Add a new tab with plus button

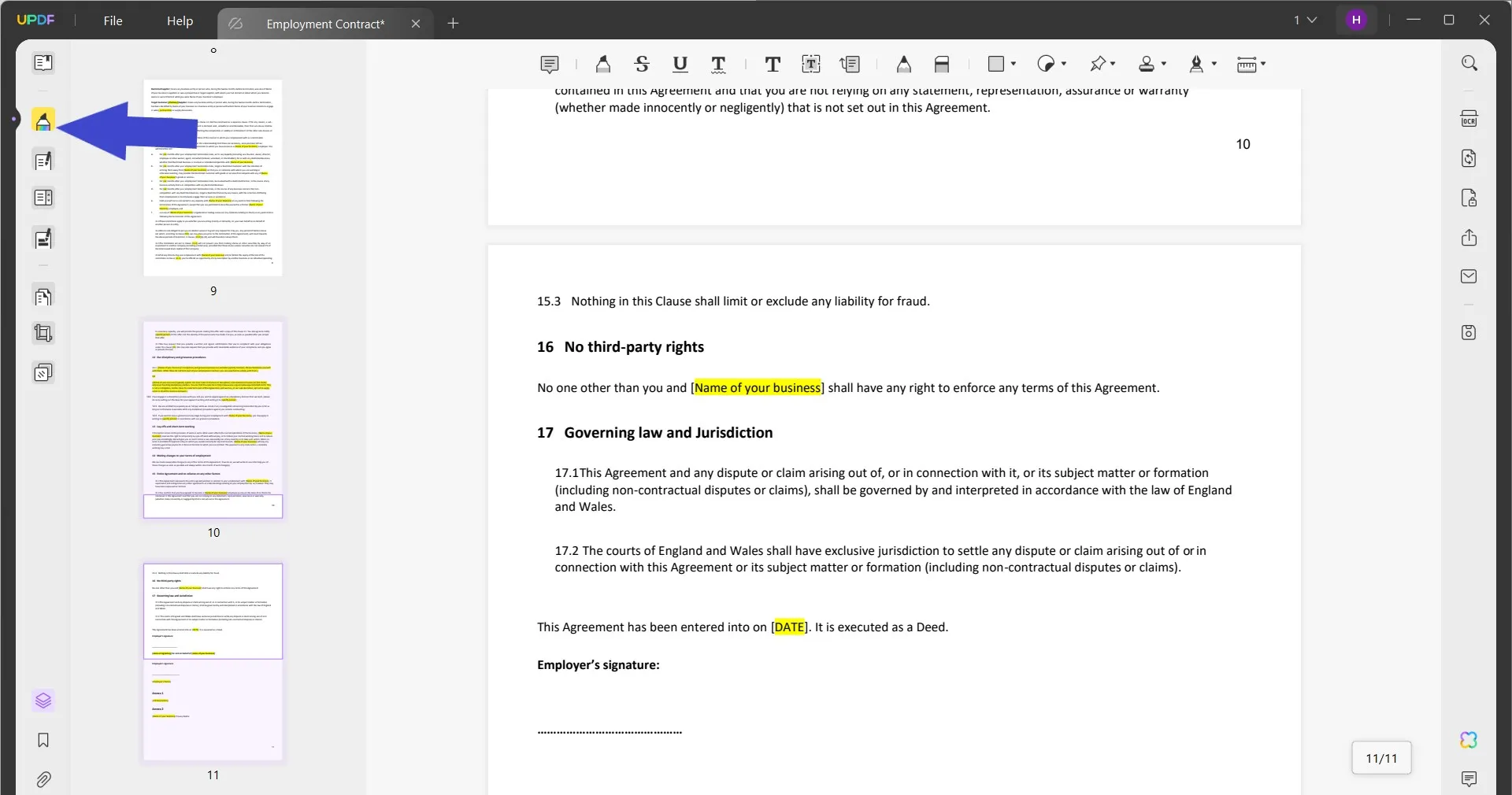tap(453, 24)
